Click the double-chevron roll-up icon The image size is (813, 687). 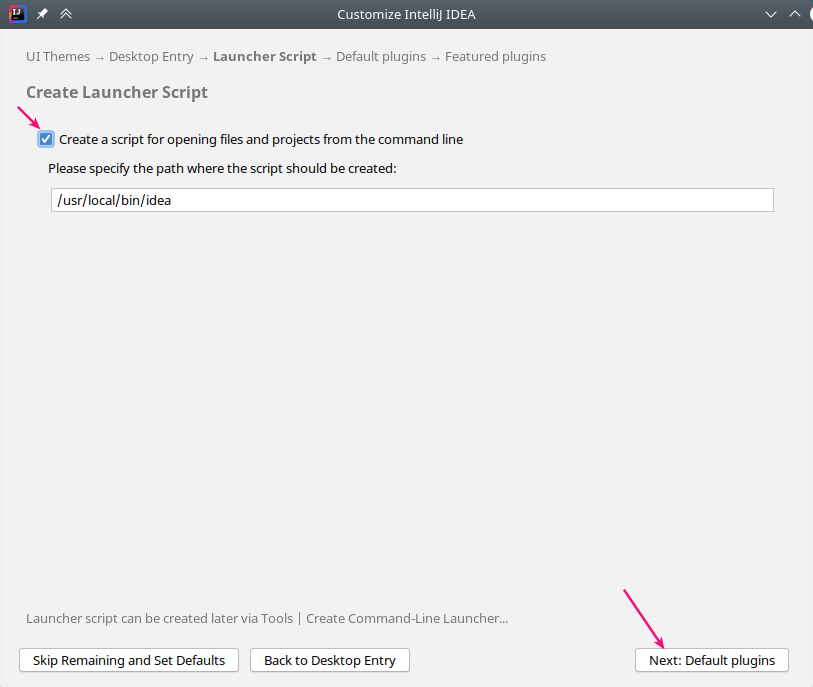(x=65, y=14)
